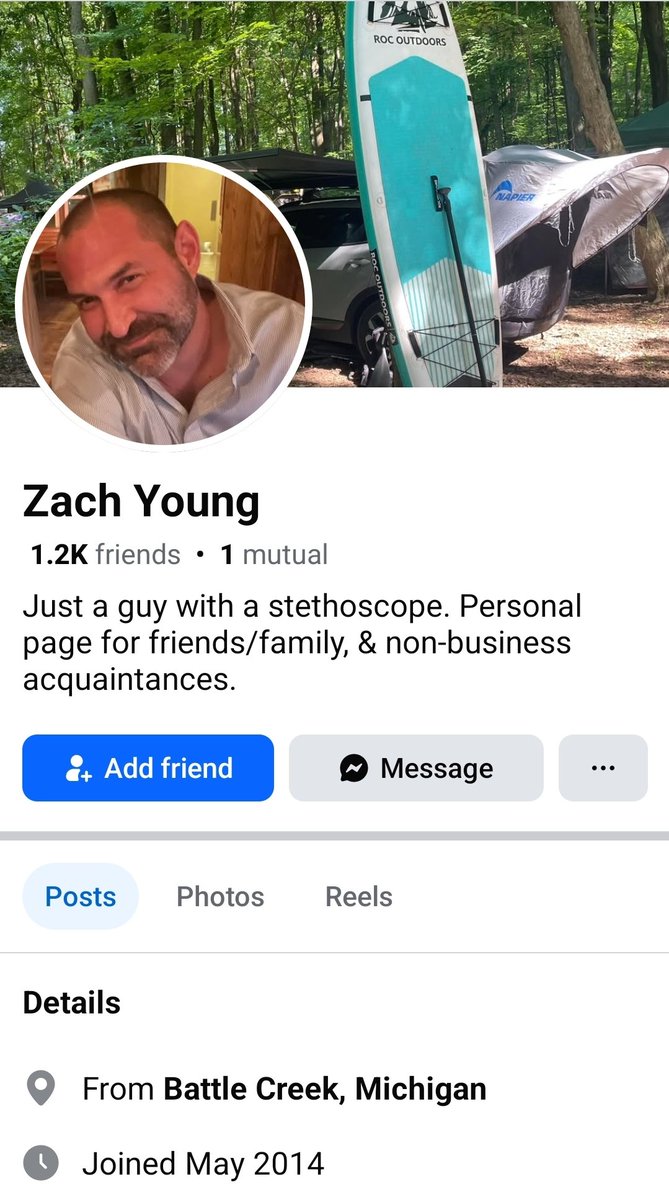Tap the Messenger bubble icon
669x1200 pixels.
pyautogui.click(x=353, y=768)
